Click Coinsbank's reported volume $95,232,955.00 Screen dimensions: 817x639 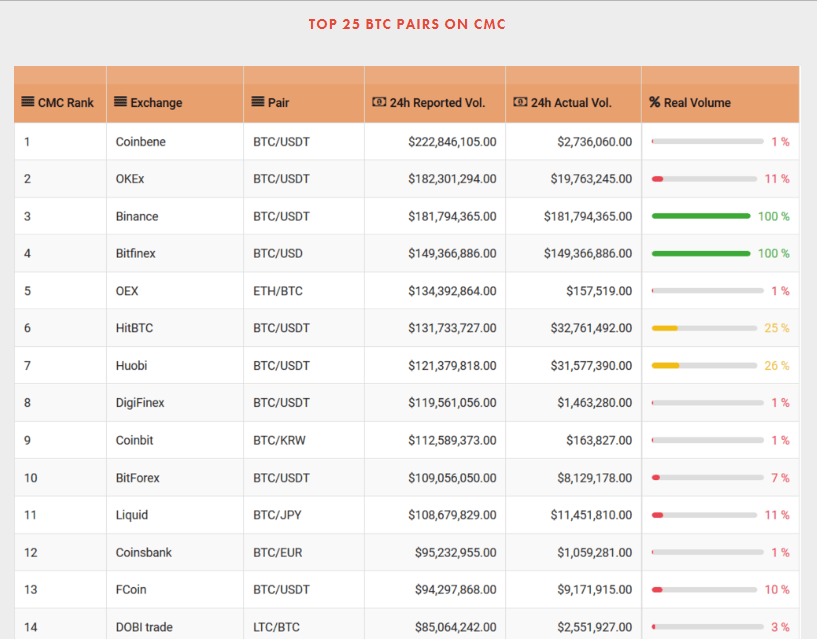(x=452, y=552)
